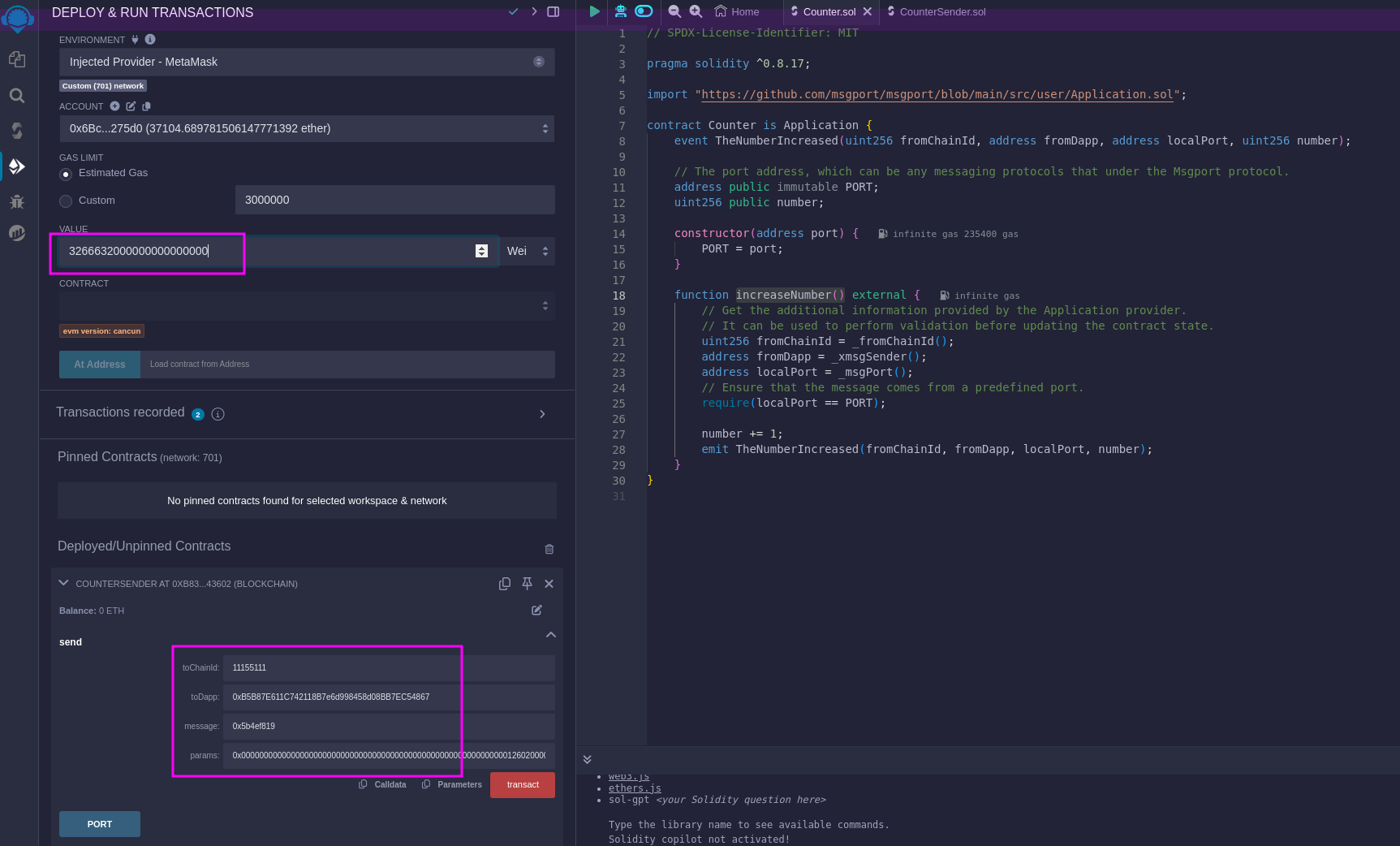The height and width of the screenshot is (846, 1400).
Task: Click the sign message edit icon beside Account
Action: point(131,106)
